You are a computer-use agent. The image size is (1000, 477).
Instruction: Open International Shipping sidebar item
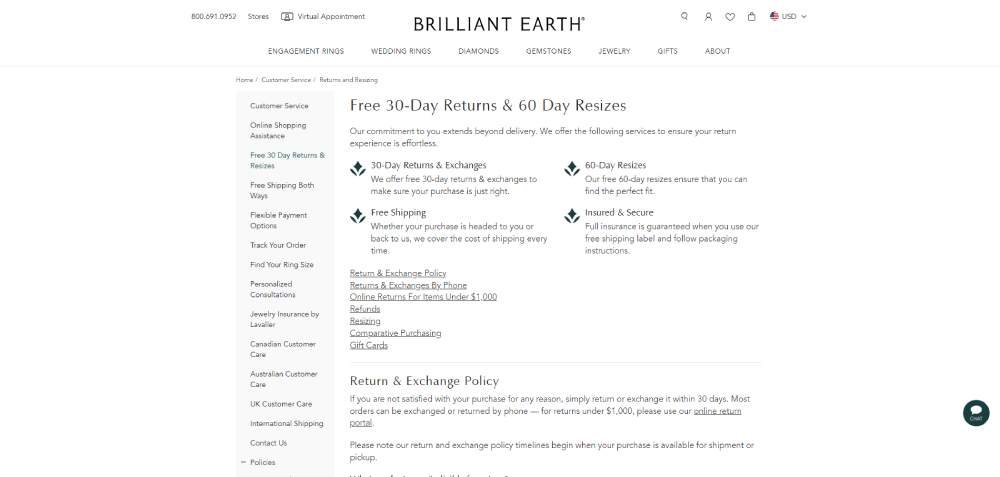click(286, 423)
